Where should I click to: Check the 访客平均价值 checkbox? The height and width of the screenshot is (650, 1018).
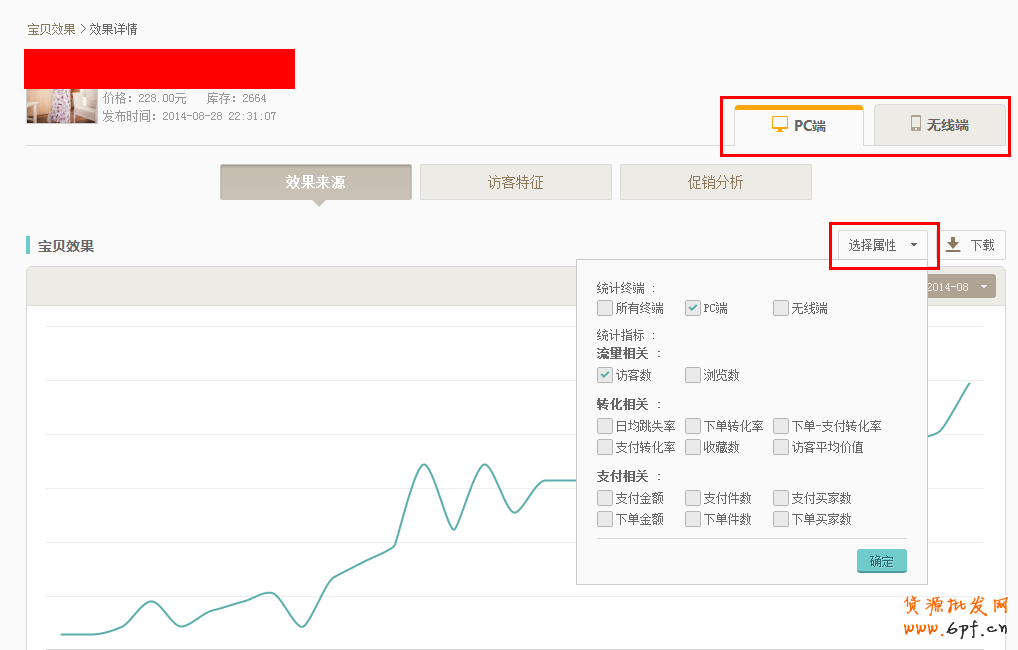tap(781, 447)
